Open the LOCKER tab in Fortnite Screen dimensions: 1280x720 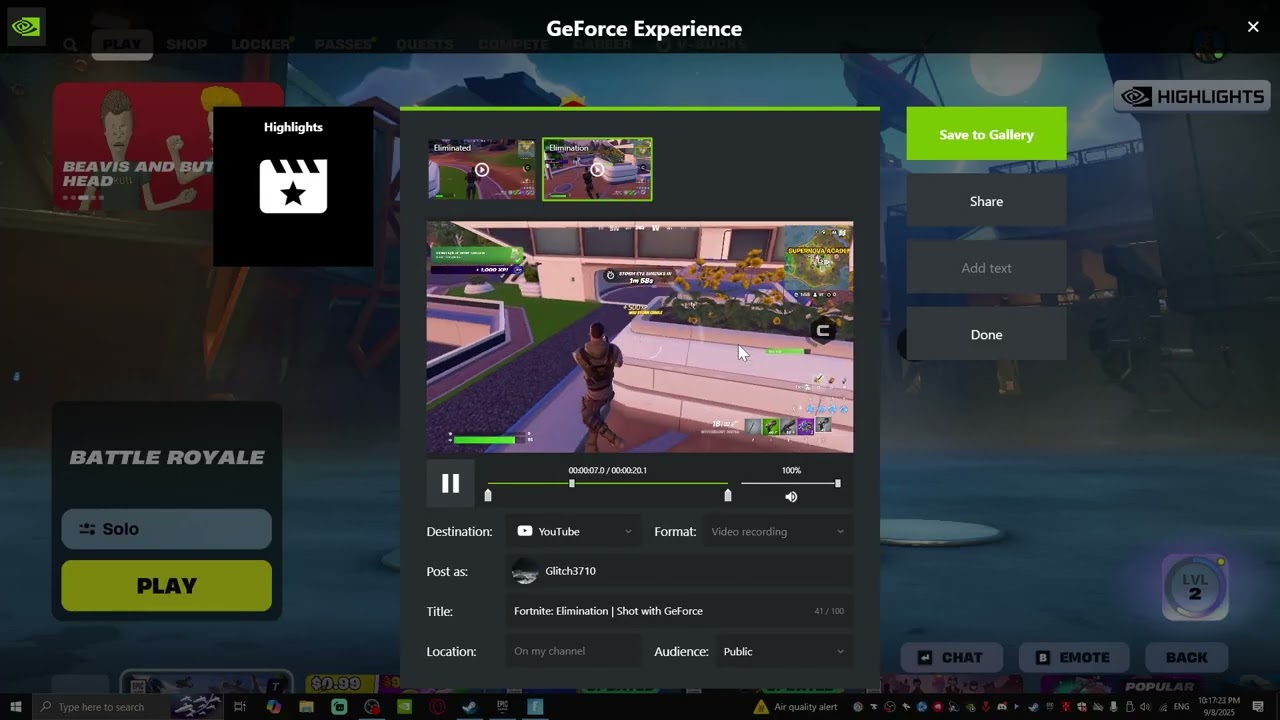[260, 44]
